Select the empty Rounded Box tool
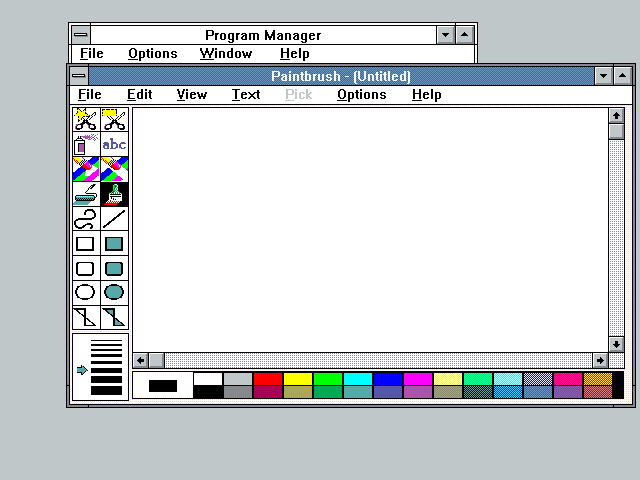Image resolution: width=640 pixels, height=480 pixels. coord(86,268)
